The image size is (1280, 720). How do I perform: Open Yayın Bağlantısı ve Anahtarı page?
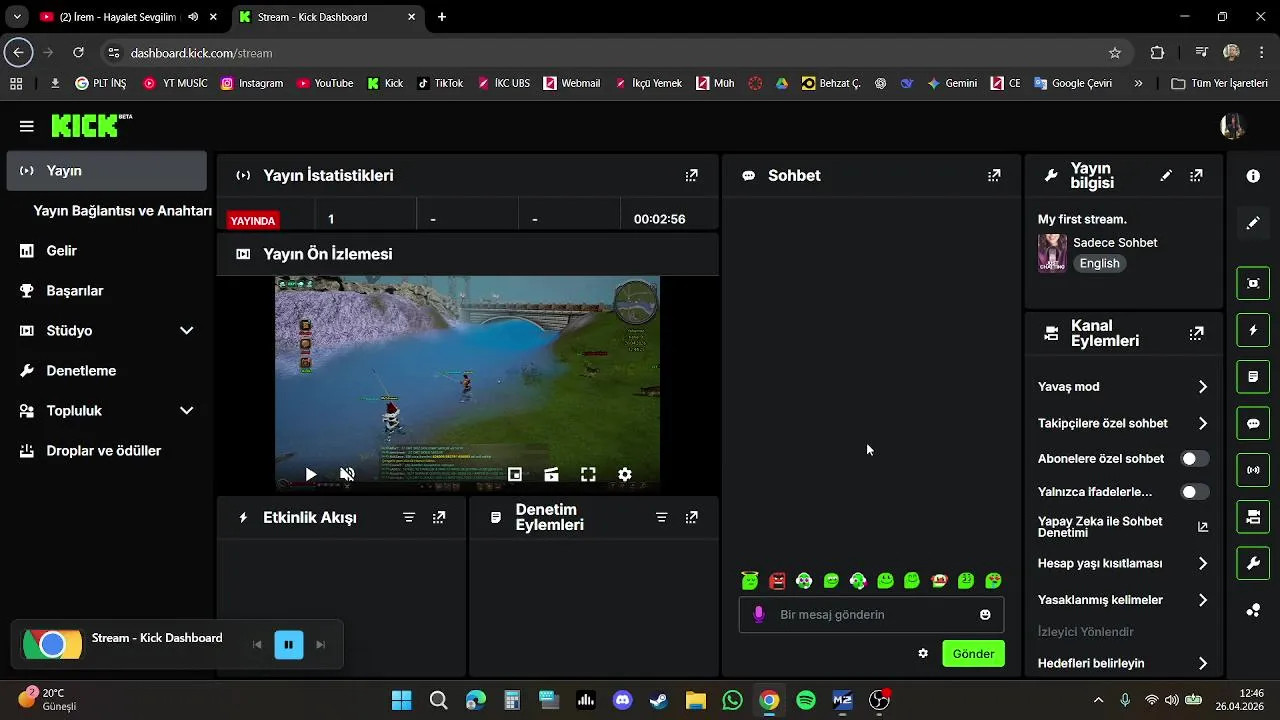click(122, 211)
